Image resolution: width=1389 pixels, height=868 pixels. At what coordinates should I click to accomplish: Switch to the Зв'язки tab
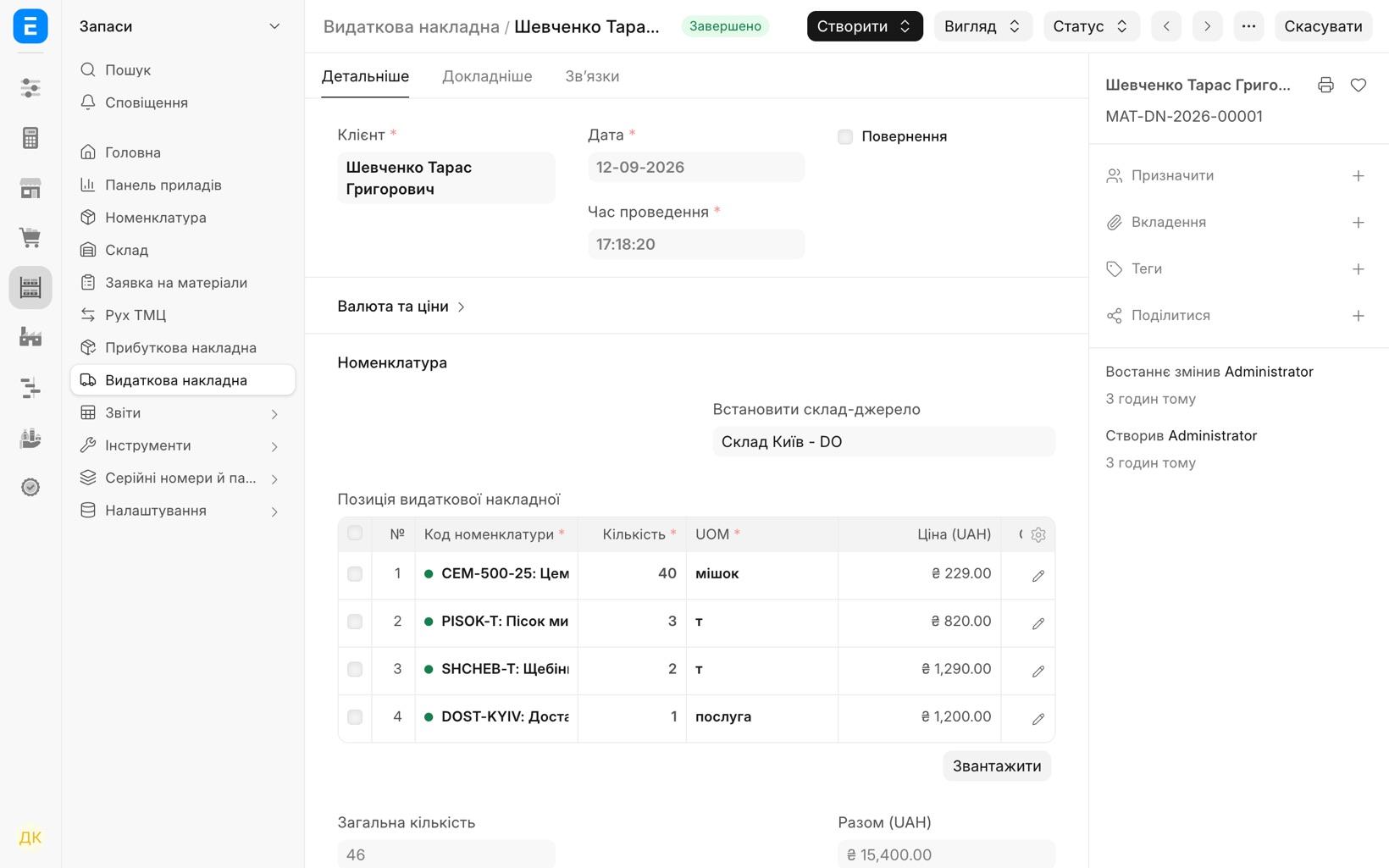(x=592, y=76)
